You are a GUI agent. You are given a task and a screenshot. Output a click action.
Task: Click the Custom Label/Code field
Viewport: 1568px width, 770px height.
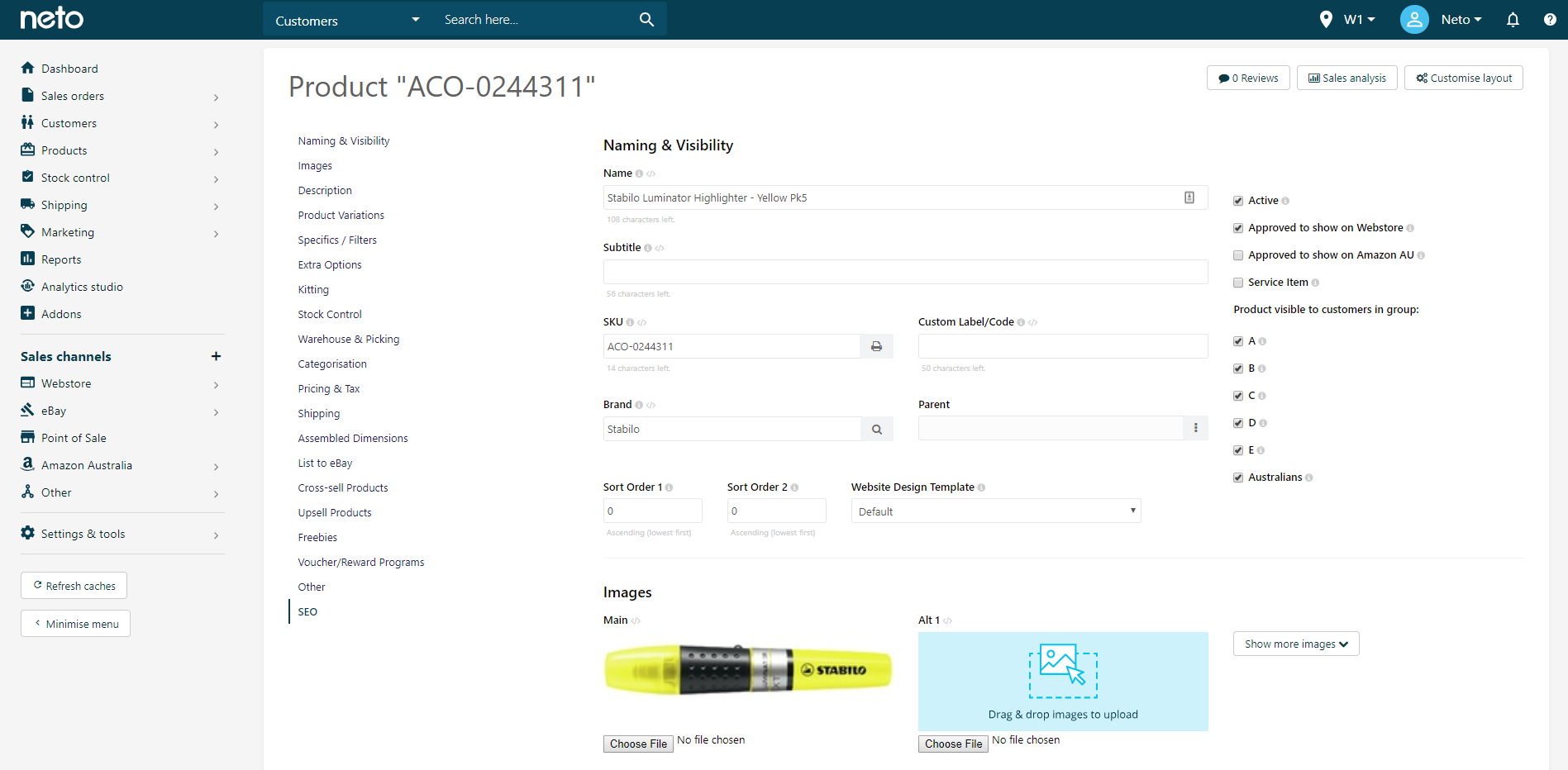(1063, 346)
